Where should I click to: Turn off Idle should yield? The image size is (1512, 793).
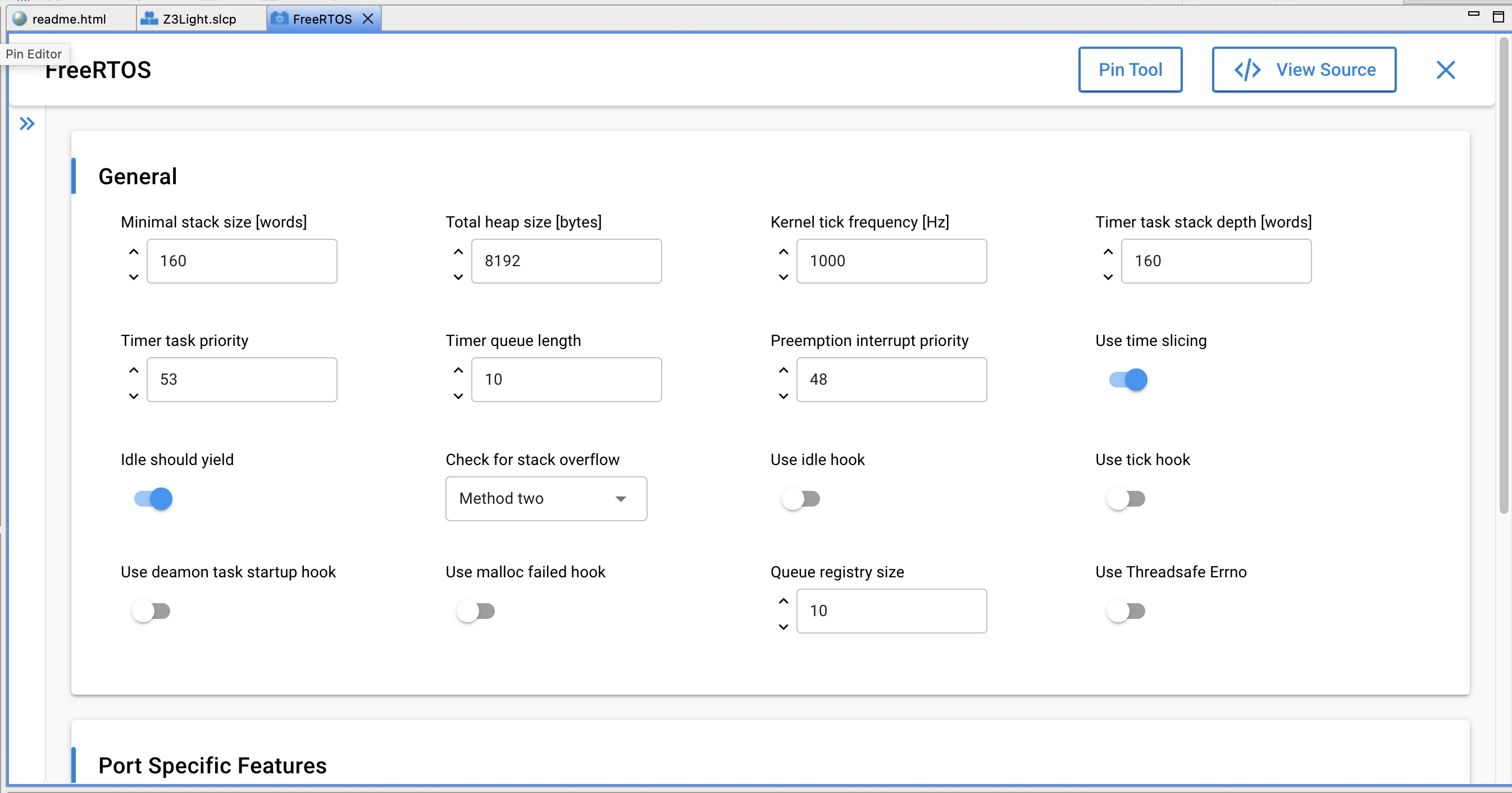pos(153,499)
